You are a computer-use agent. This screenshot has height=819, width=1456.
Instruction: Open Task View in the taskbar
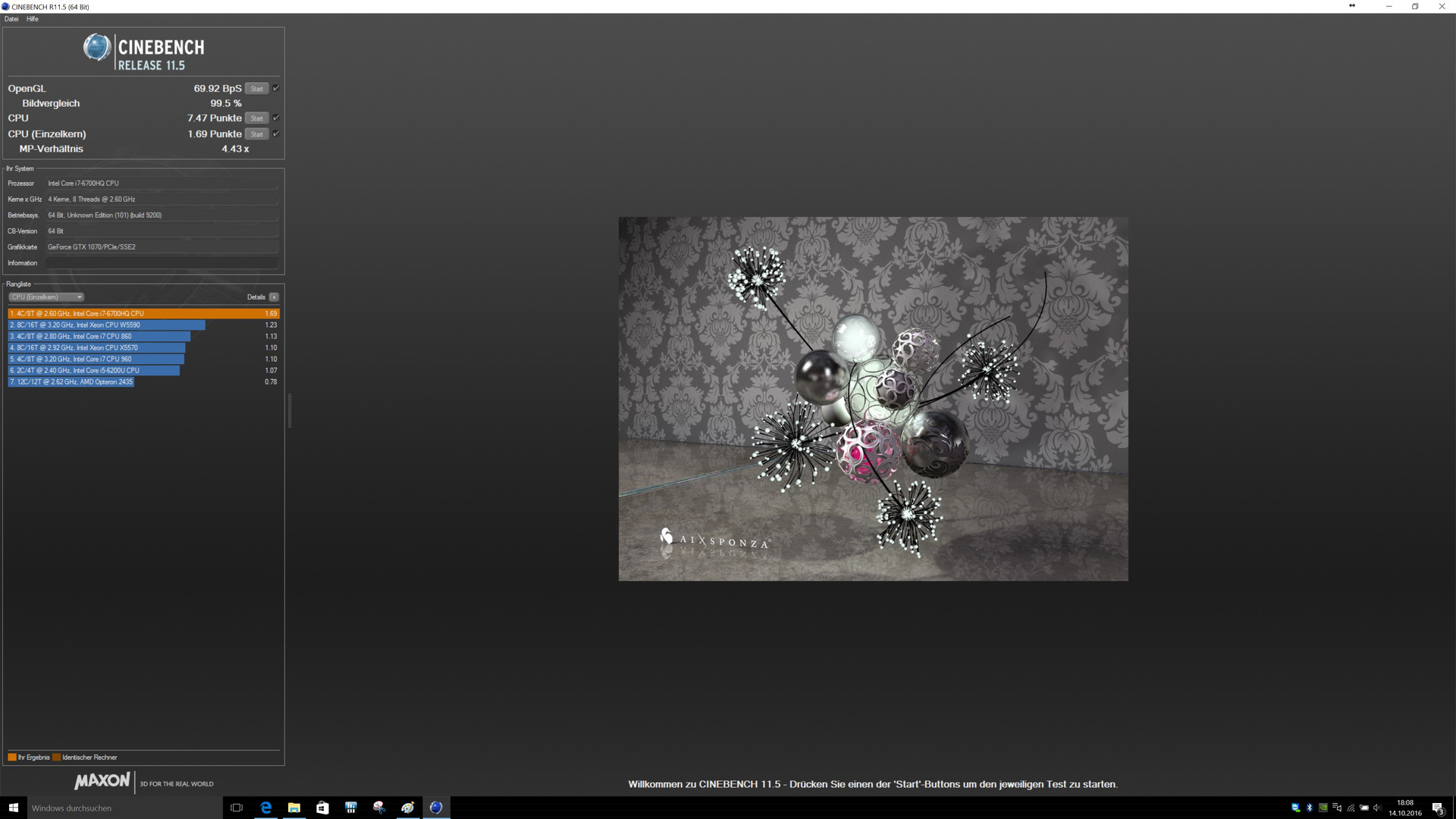pos(237,808)
